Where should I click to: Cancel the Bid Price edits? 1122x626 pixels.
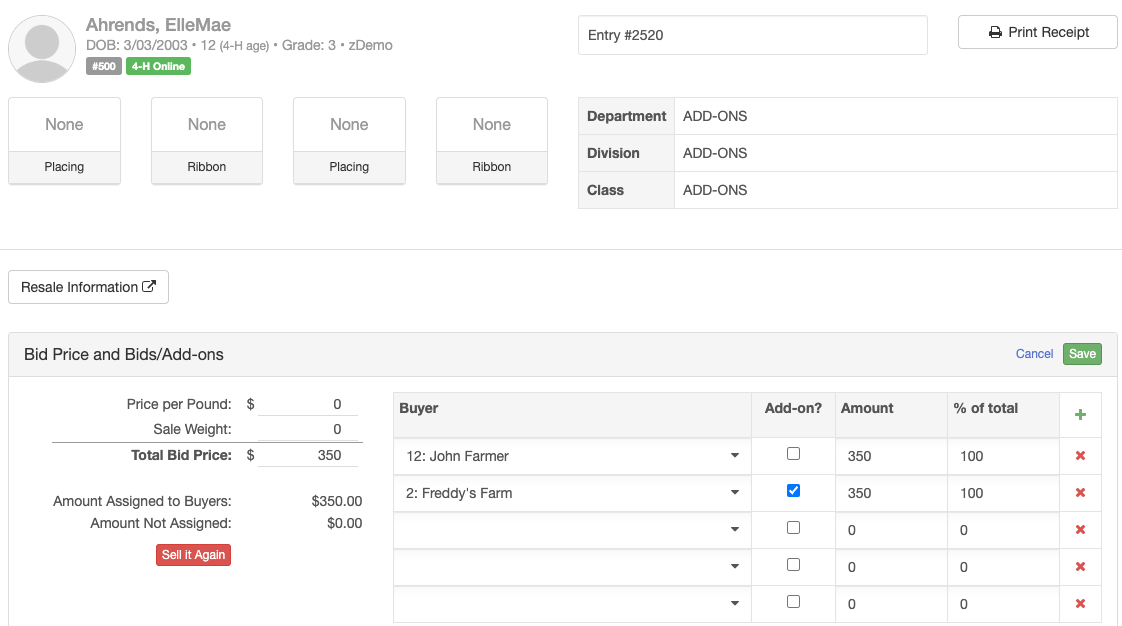coord(1034,353)
